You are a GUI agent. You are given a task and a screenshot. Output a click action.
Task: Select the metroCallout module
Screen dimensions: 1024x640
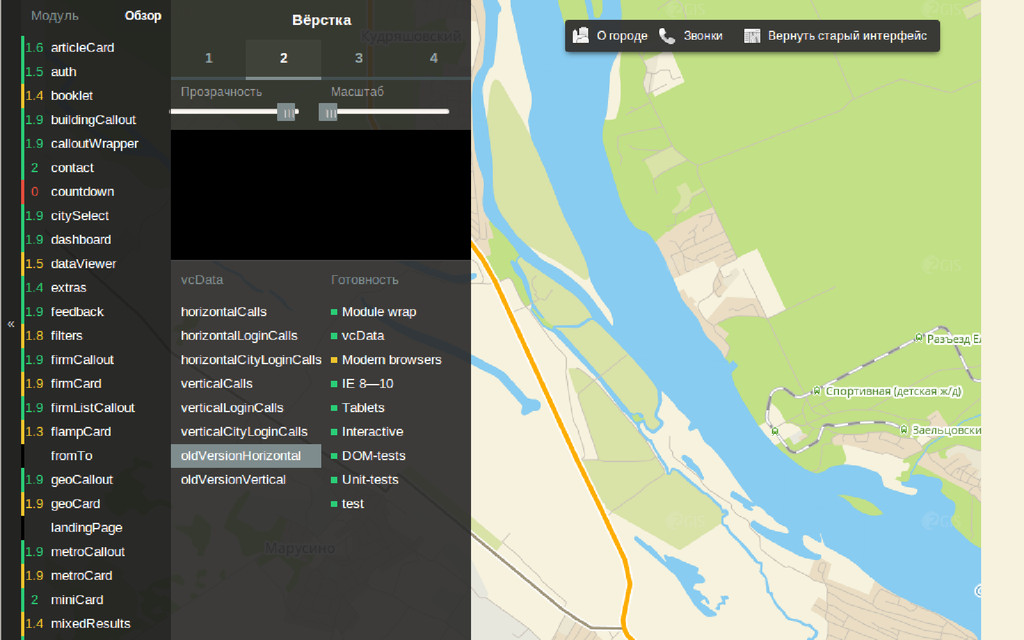pyautogui.click(x=88, y=552)
